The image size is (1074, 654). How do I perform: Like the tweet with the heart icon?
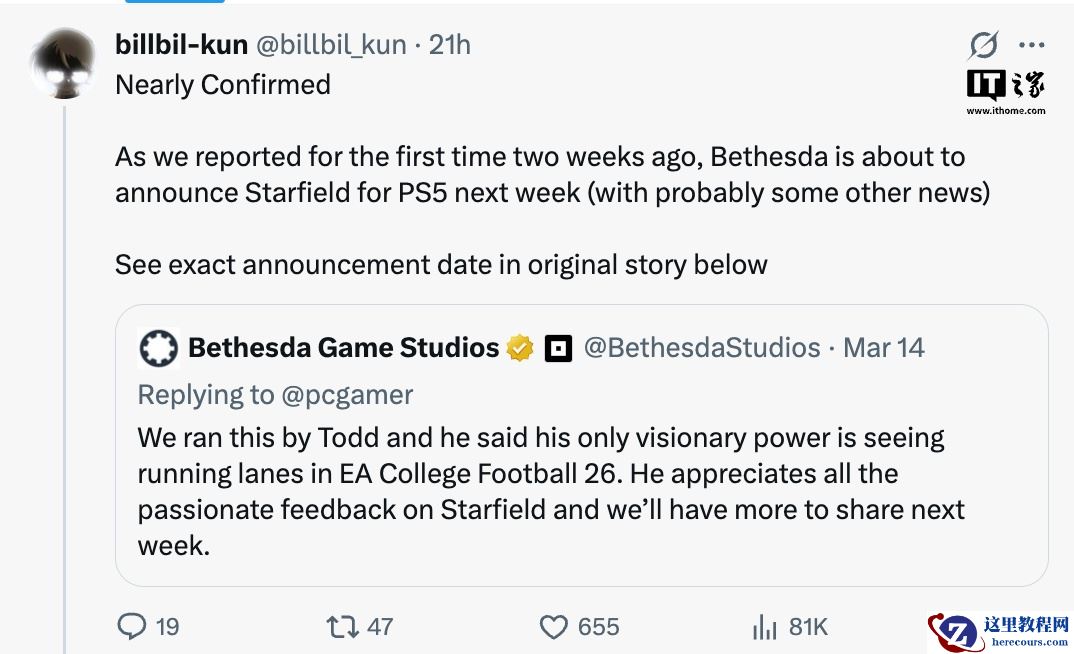[x=554, y=626]
